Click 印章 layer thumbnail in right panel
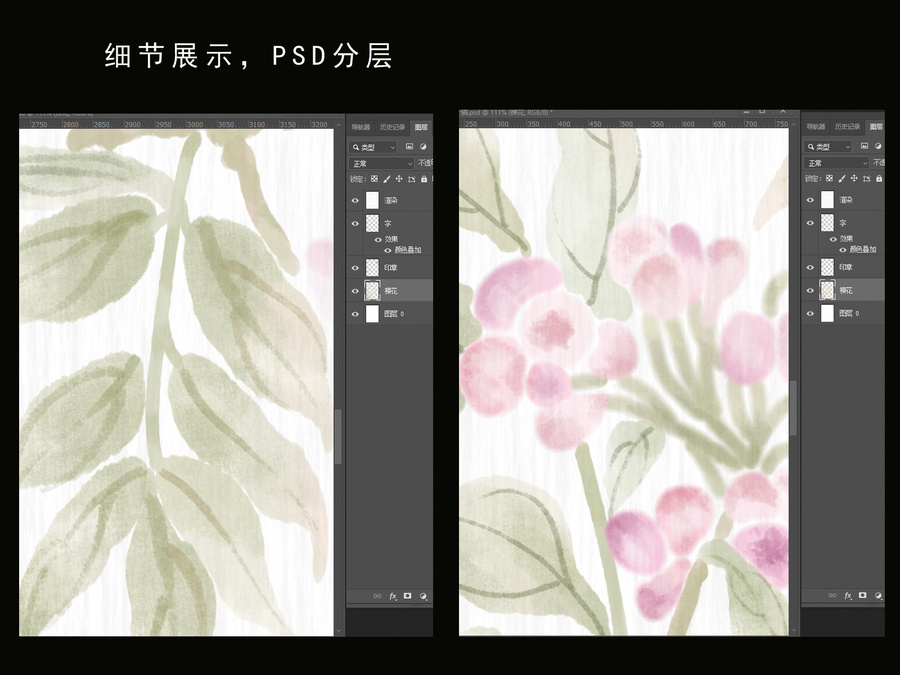The height and width of the screenshot is (675, 900). pyautogui.click(x=827, y=267)
